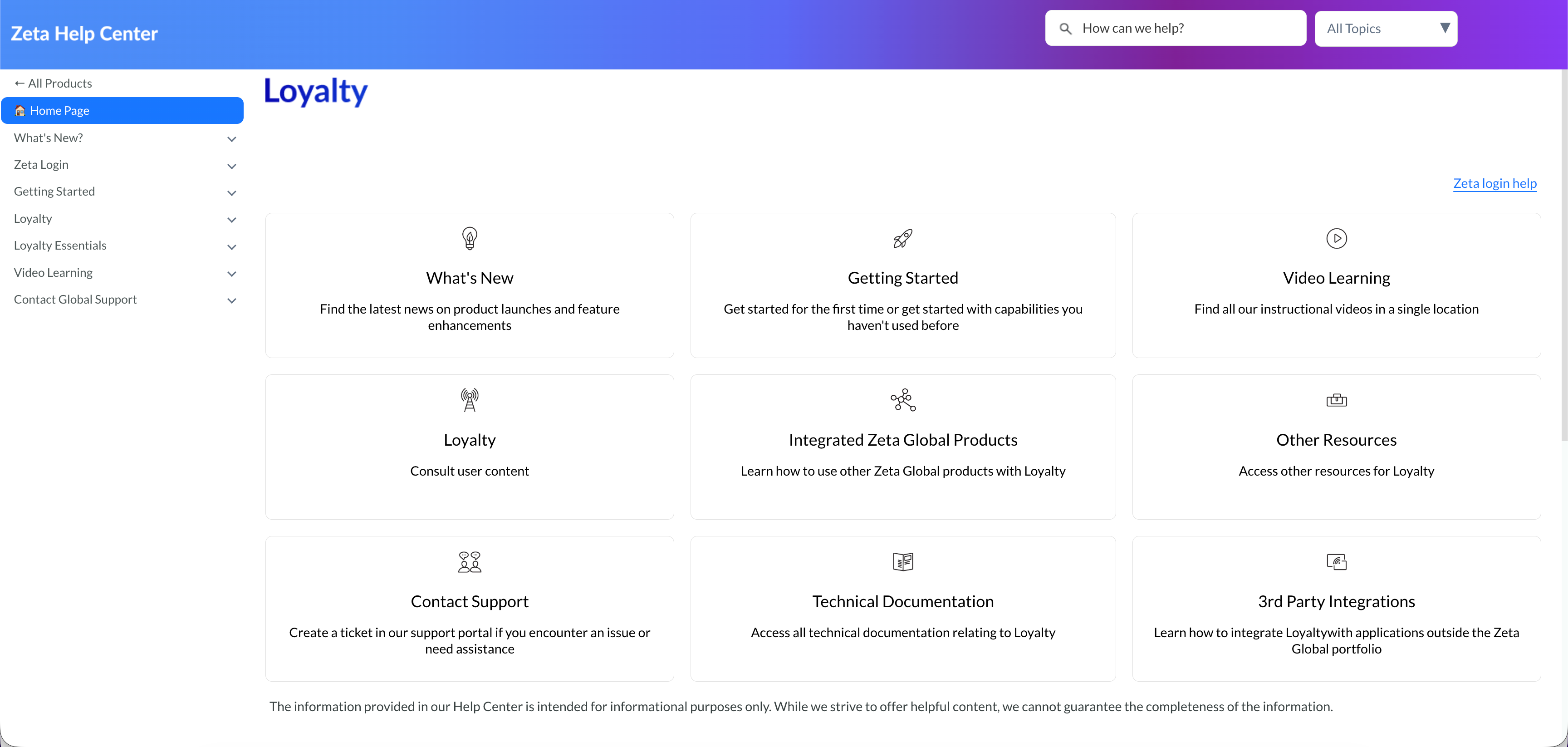Click the people chat icon above Contact Support
The height and width of the screenshot is (747, 1568).
click(x=469, y=562)
